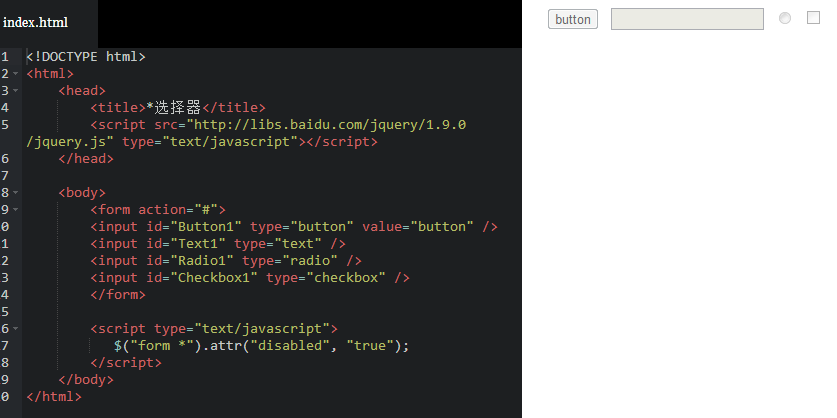The width and height of the screenshot is (837, 418).
Task: Click line number 7 in the gutter
Action: (x=5, y=176)
